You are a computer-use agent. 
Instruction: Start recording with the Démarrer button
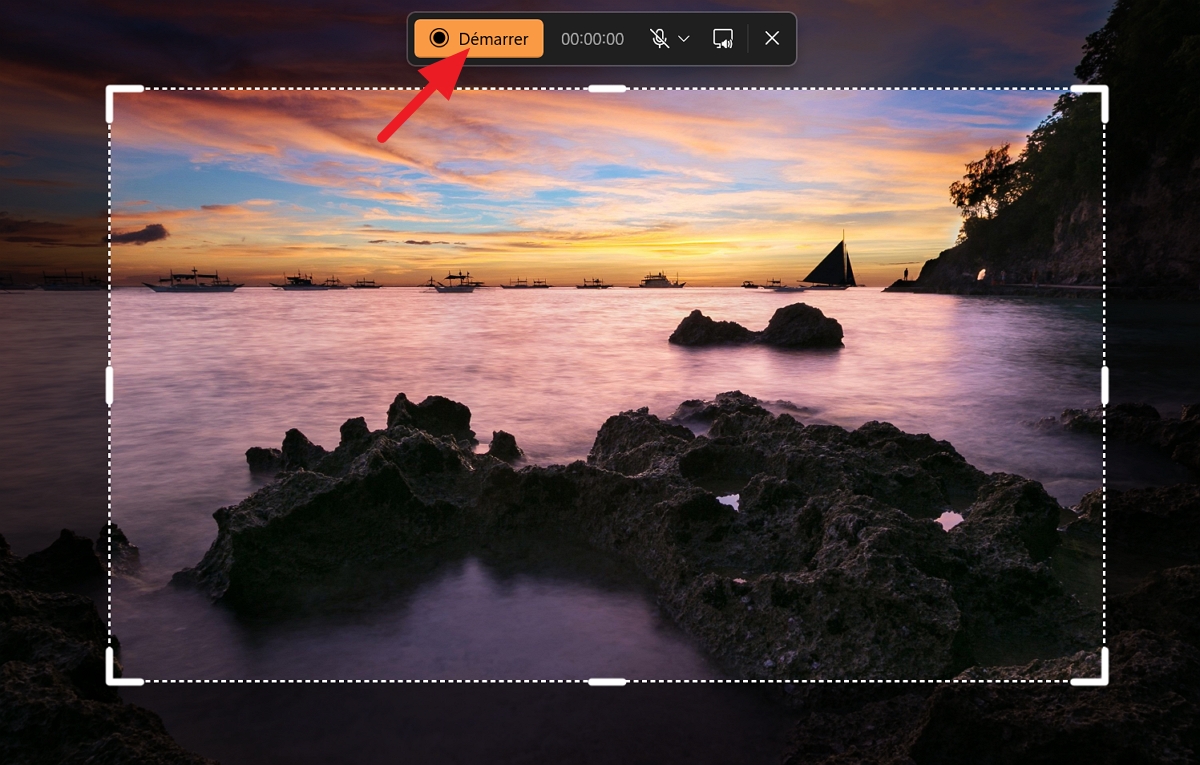tap(479, 39)
